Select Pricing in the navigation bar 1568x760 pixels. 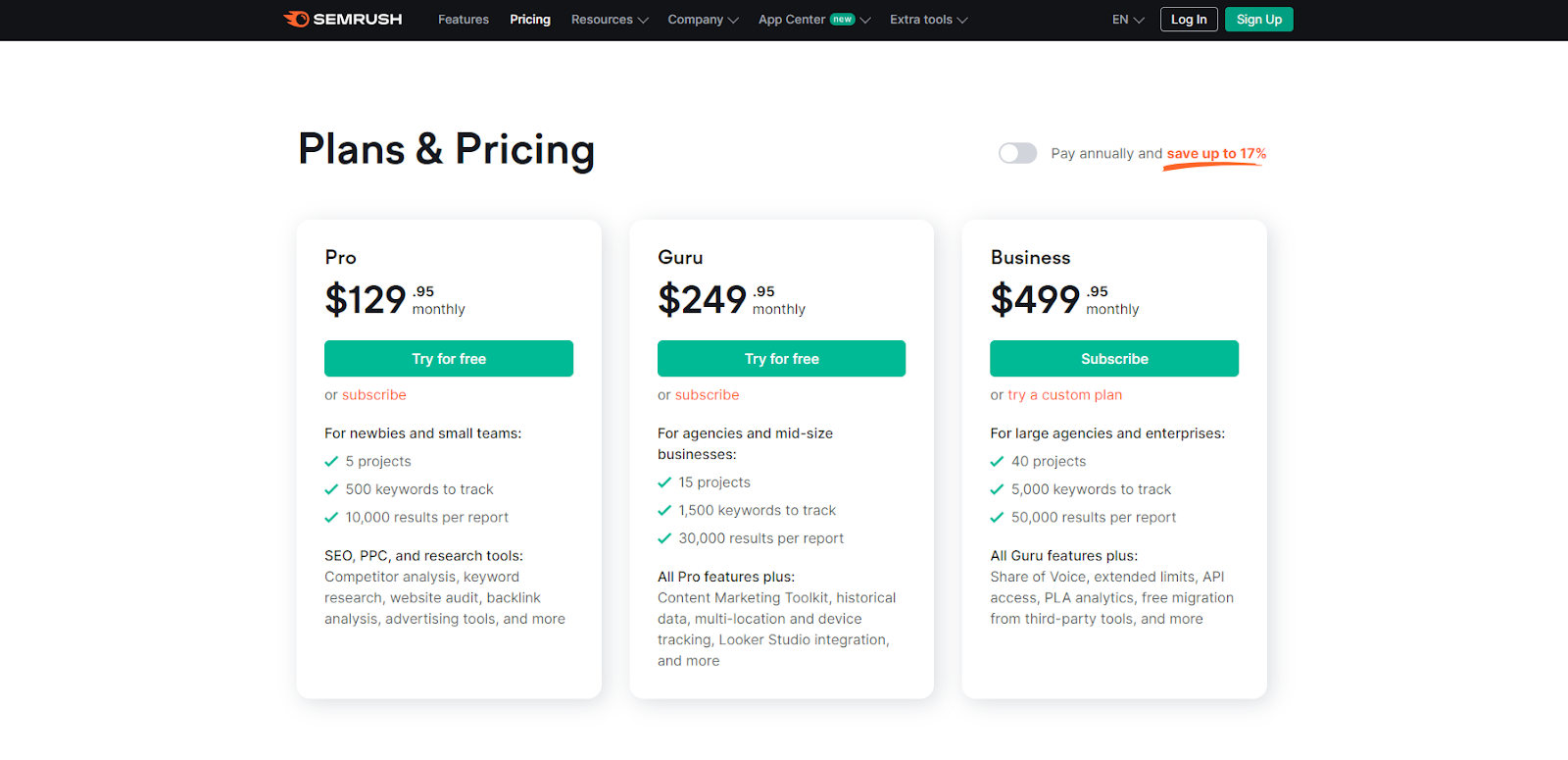(x=530, y=20)
